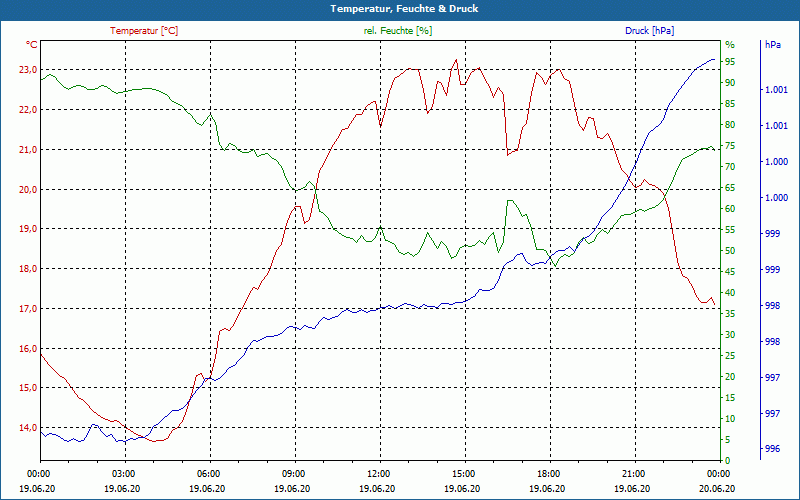Click the green '70' humidity tick label
This screenshot has width=800, height=500.
[x=730, y=167]
